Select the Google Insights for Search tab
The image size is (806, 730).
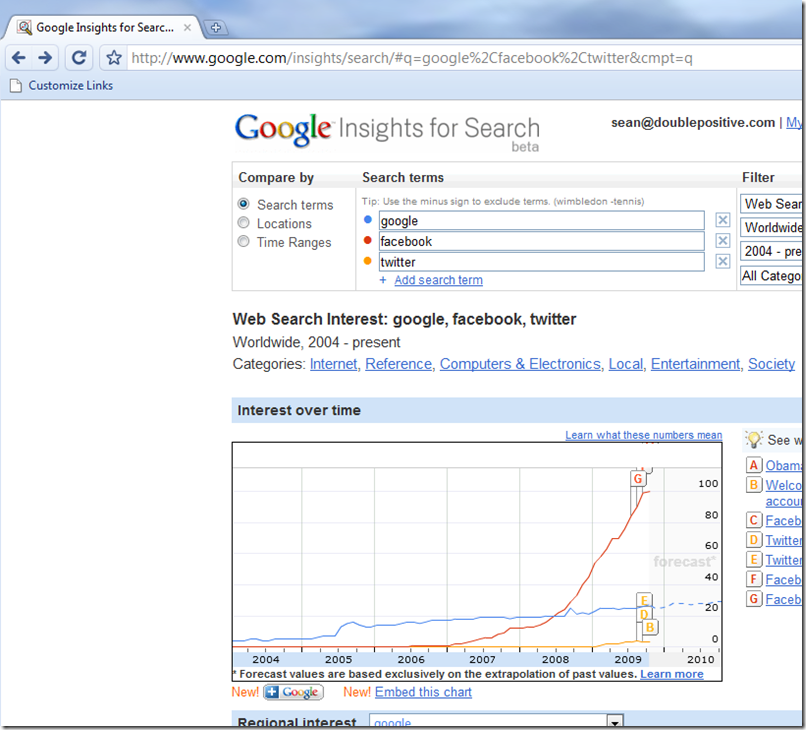pos(103,28)
